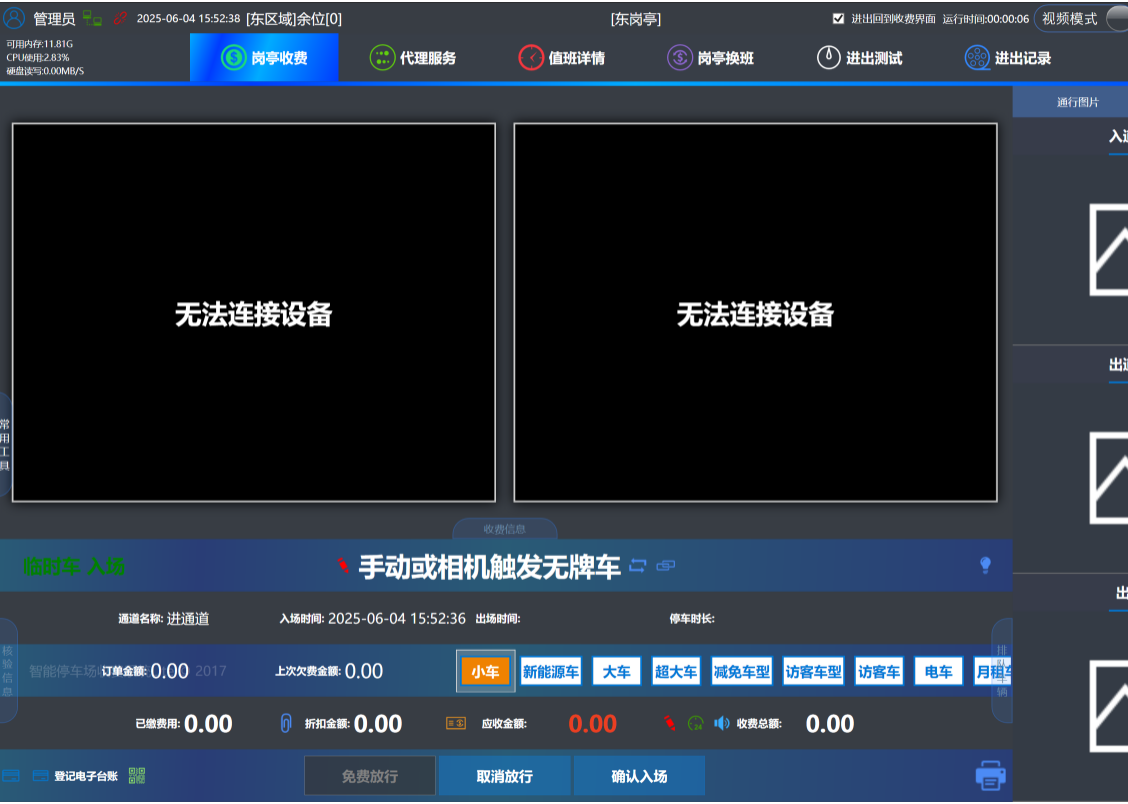Image resolution: width=1128 pixels, height=804 pixels.
Task: Click the green QR code icon
Action: coord(137,775)
